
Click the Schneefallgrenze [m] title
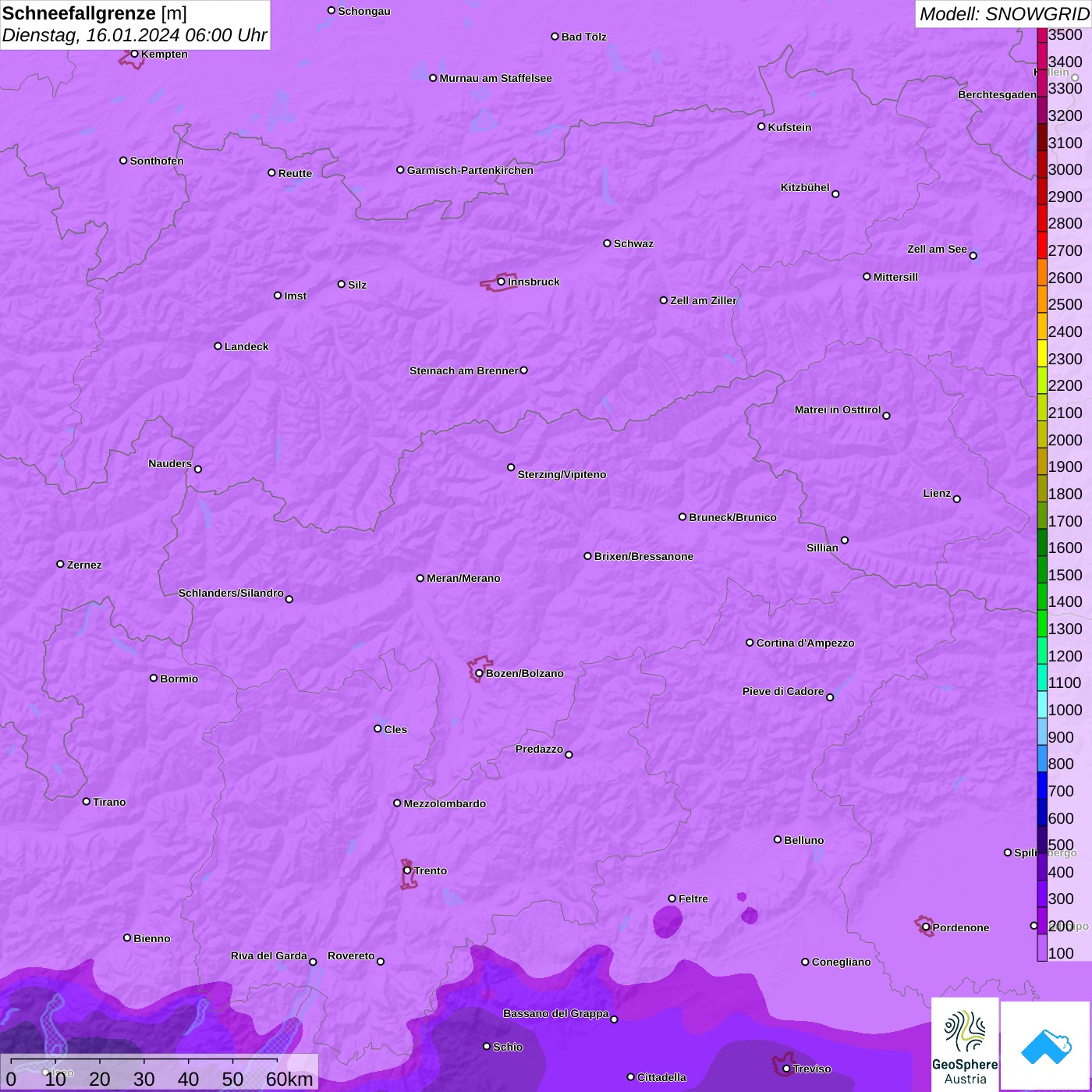pos(94,13)
